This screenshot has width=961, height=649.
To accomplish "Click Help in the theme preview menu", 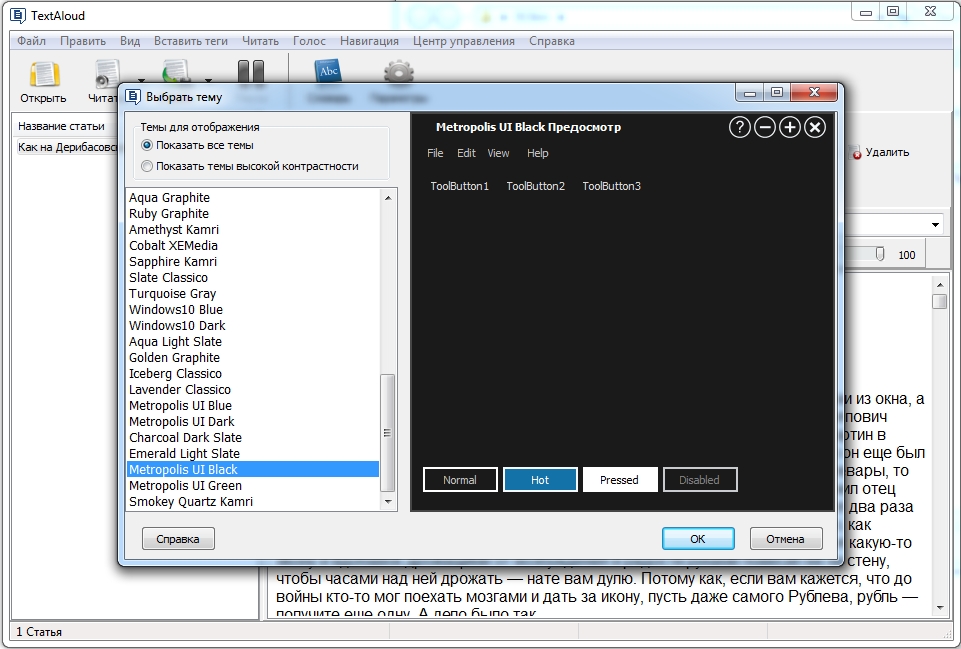I will (537, 153).
